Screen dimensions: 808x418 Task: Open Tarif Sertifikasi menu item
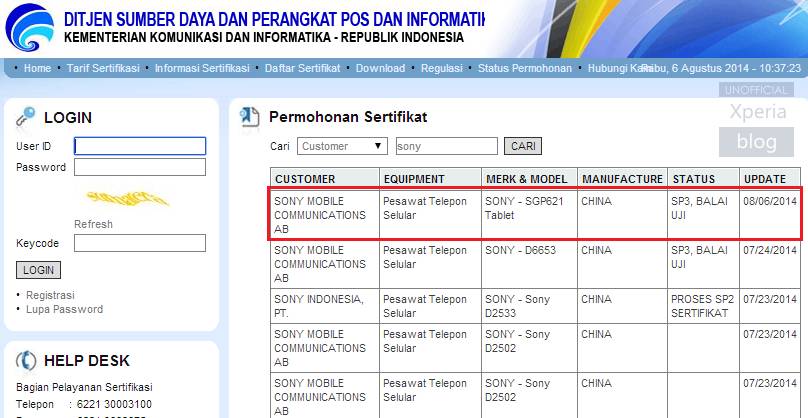(x=103, y=68)
